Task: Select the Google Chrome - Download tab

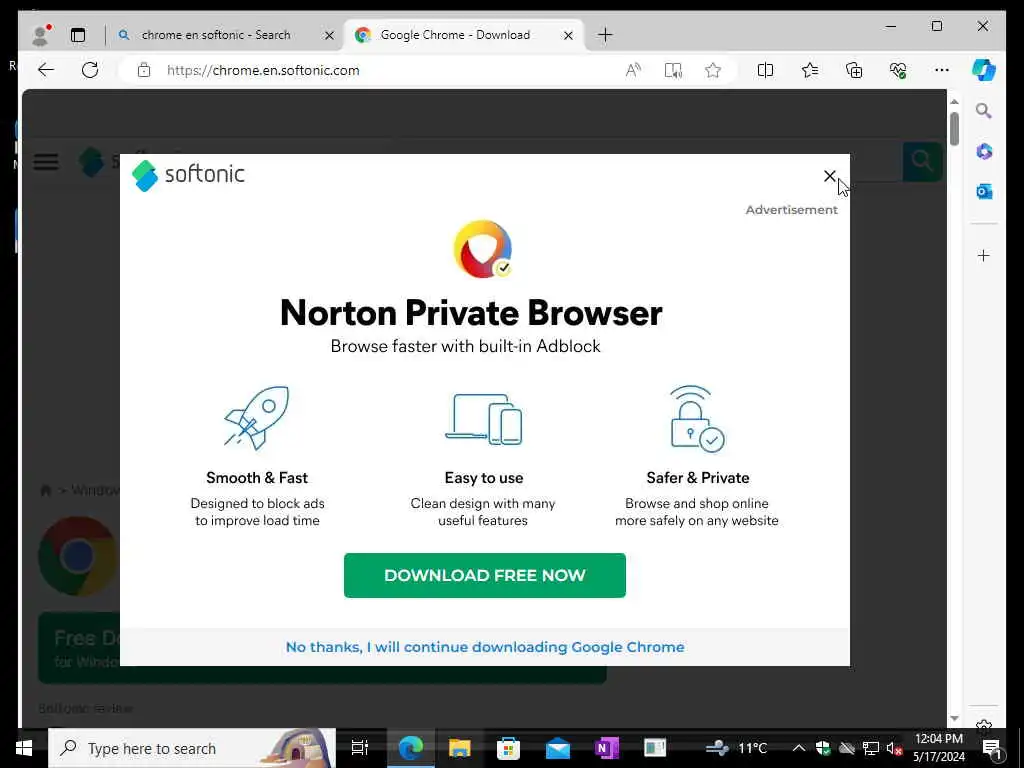Action: coord(455,35)
